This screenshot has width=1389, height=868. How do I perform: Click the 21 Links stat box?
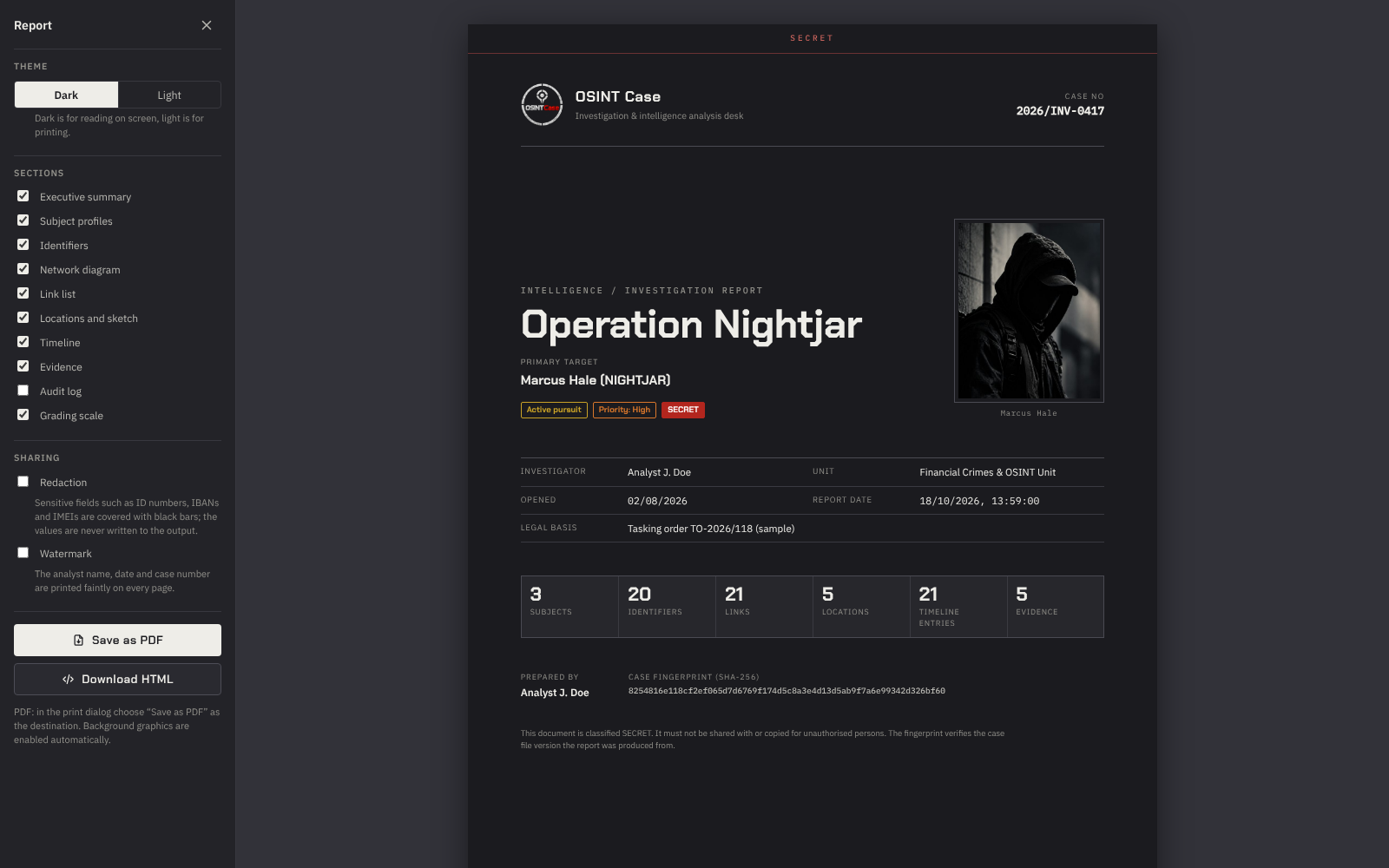click(764, 607)
